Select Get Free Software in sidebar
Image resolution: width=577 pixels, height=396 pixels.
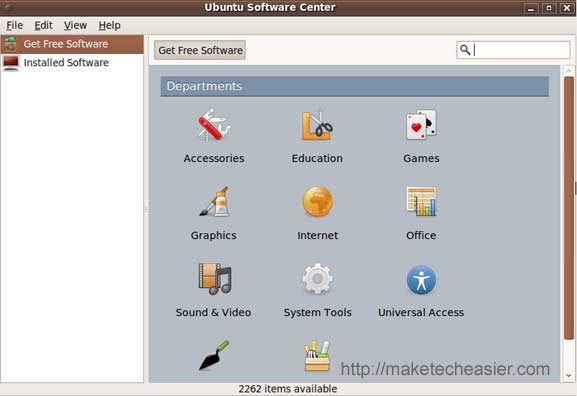point(72,44)
